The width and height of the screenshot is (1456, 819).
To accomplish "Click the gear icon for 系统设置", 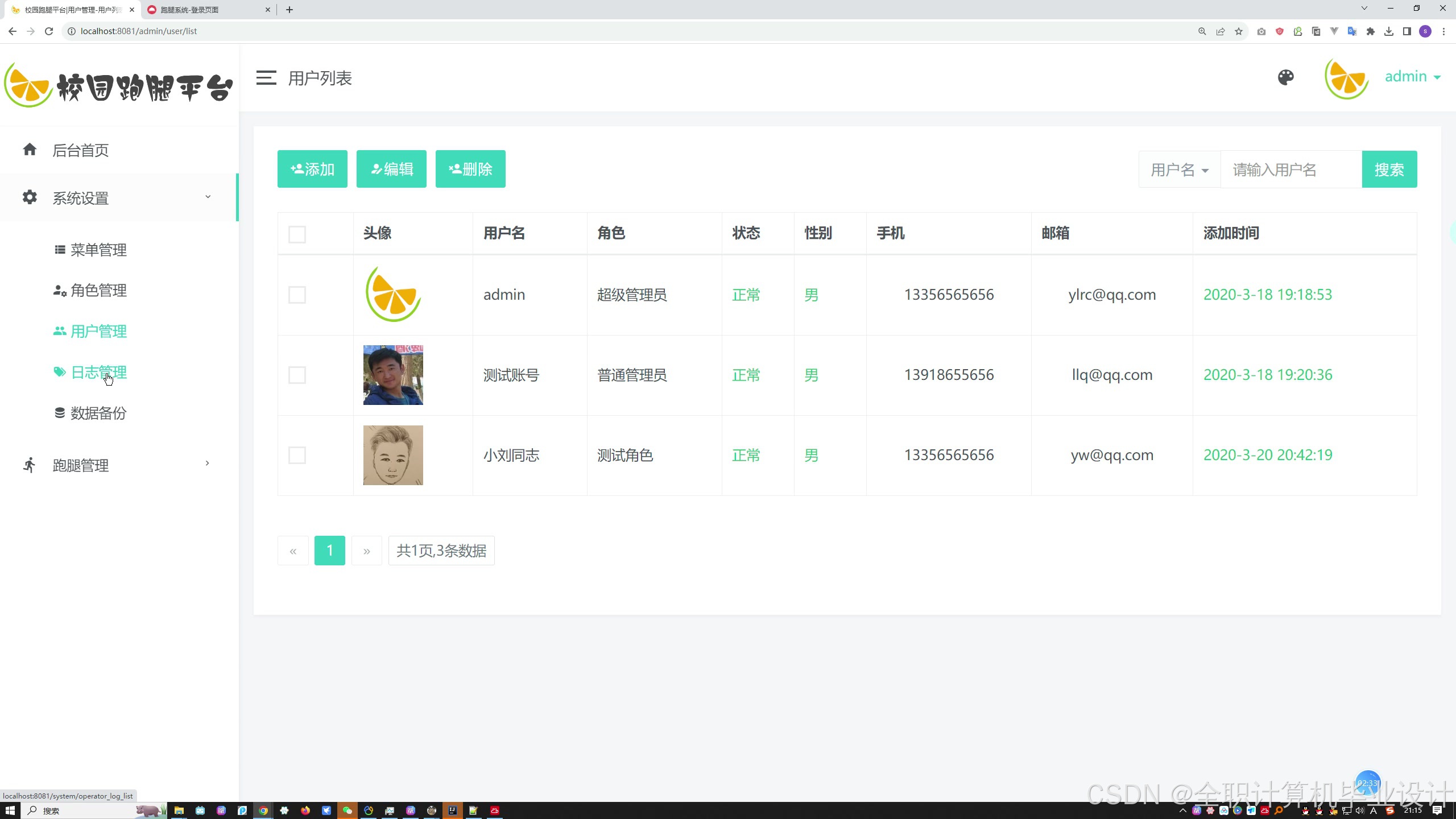I will pos(30,197).
